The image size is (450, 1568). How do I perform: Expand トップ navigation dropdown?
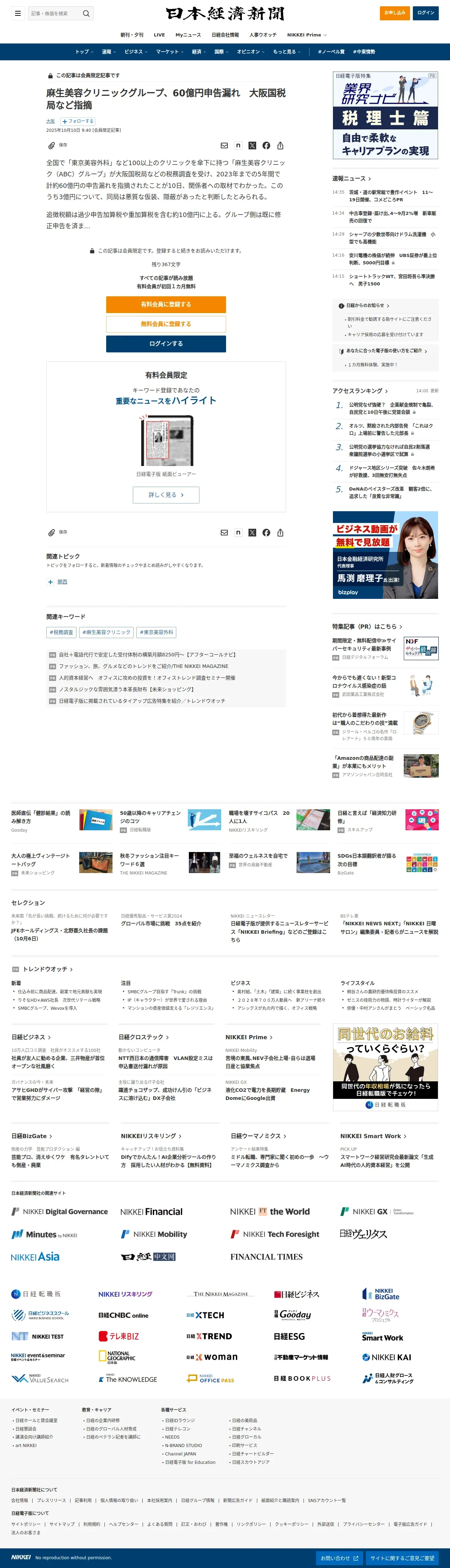point(84,52)
